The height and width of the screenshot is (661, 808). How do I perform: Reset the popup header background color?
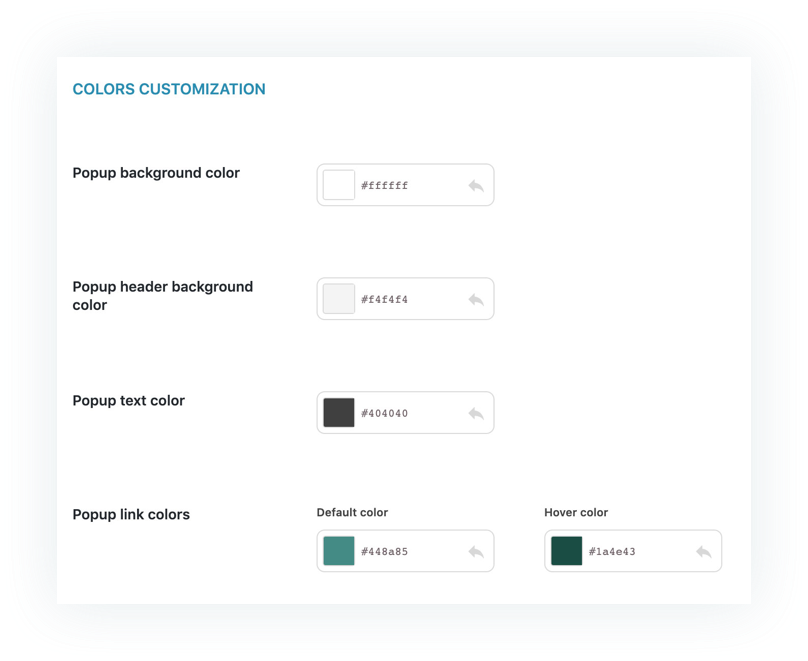pyautogui.click(x=476, y=300)
